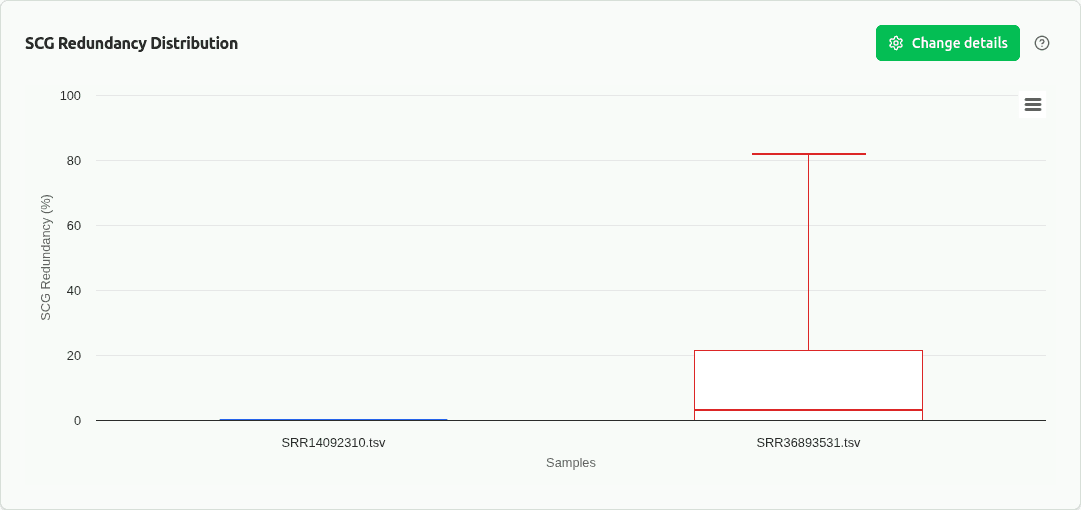Image resolution: width=1081 pixels, height=510 pixels.
Task: Click the red SRR36893531.tsv box
Action: 808,380
